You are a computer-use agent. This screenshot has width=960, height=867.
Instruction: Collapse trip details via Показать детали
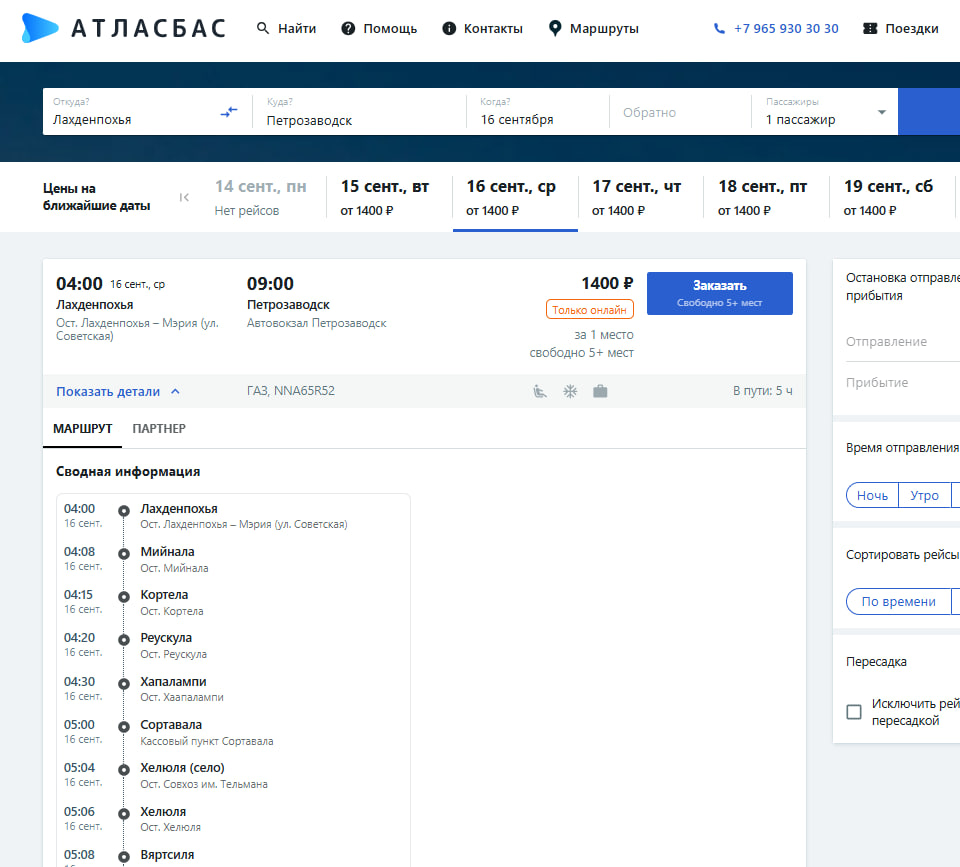pos(118,391)
